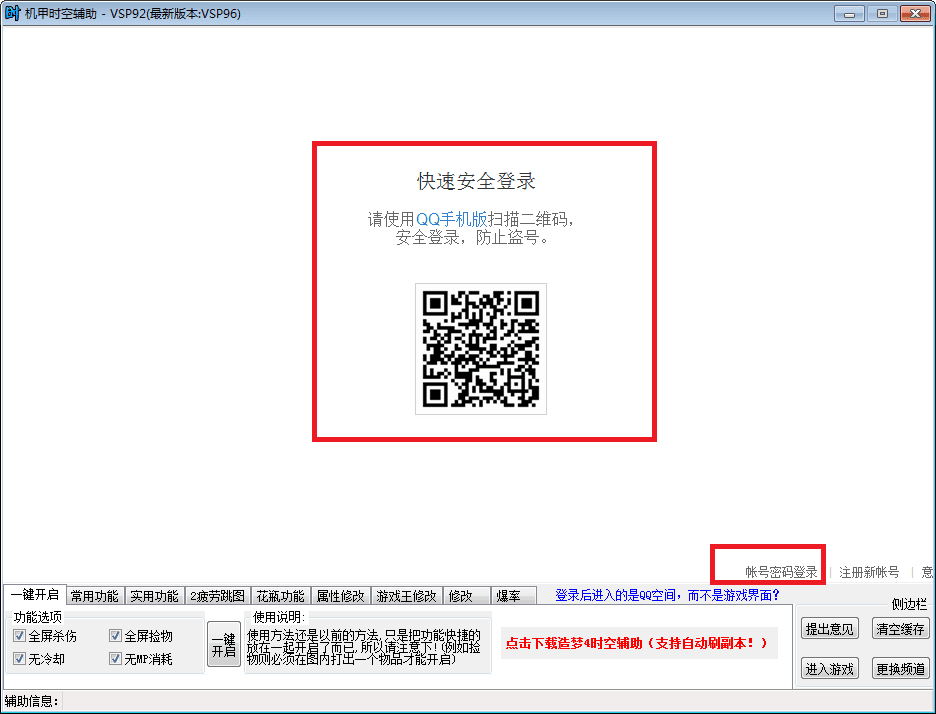Click the 侧边栏 label
The image size is (936, 714).
[x=909, y=604]
